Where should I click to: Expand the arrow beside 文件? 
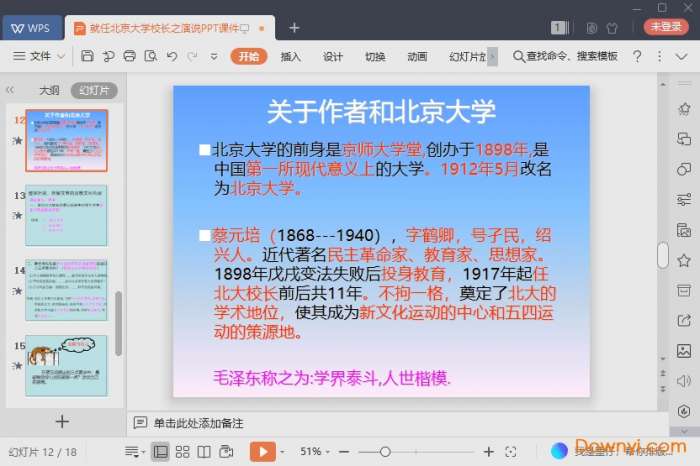pos(62,57)
